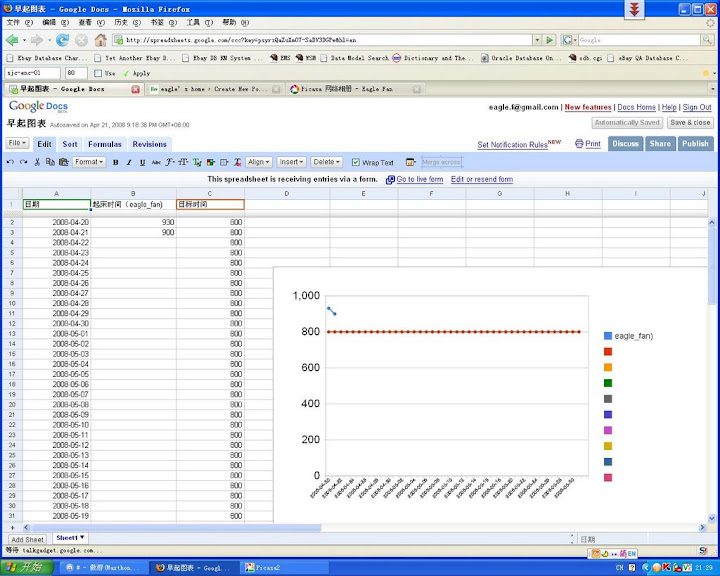Click the Paste clipboard icon
The width and height of the screenshot is (720, 576).
click(x=63, y=162)
